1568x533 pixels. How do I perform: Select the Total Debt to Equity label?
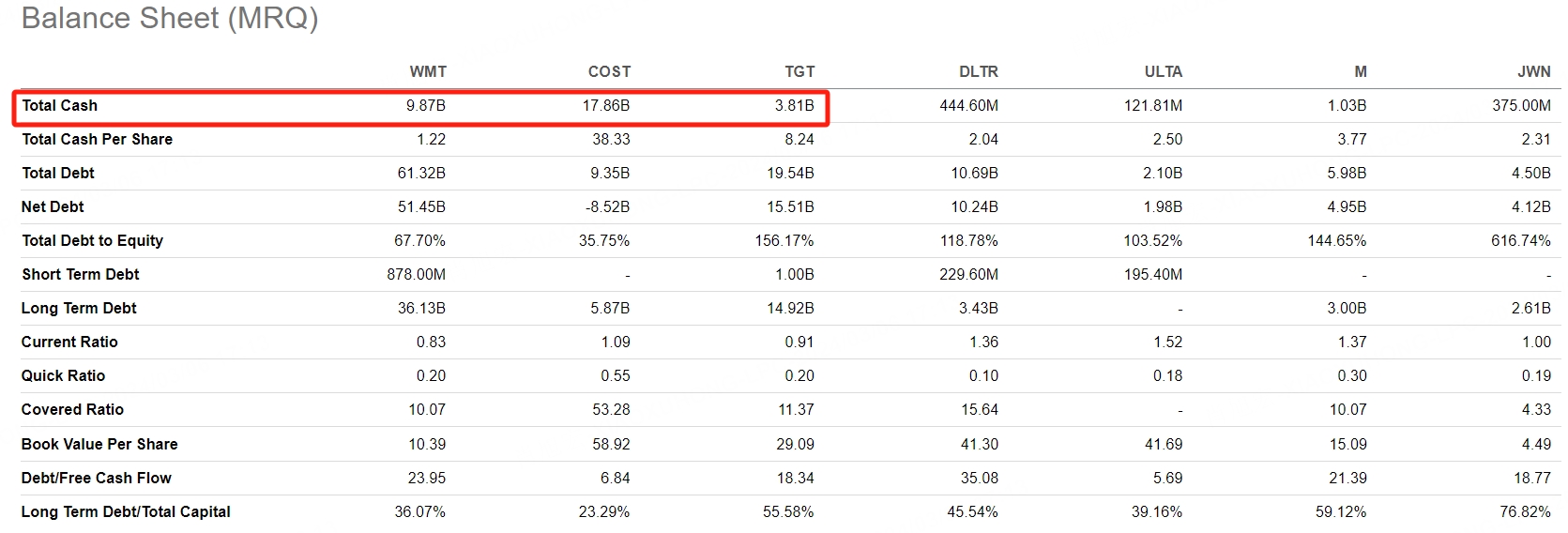[92, 240]
